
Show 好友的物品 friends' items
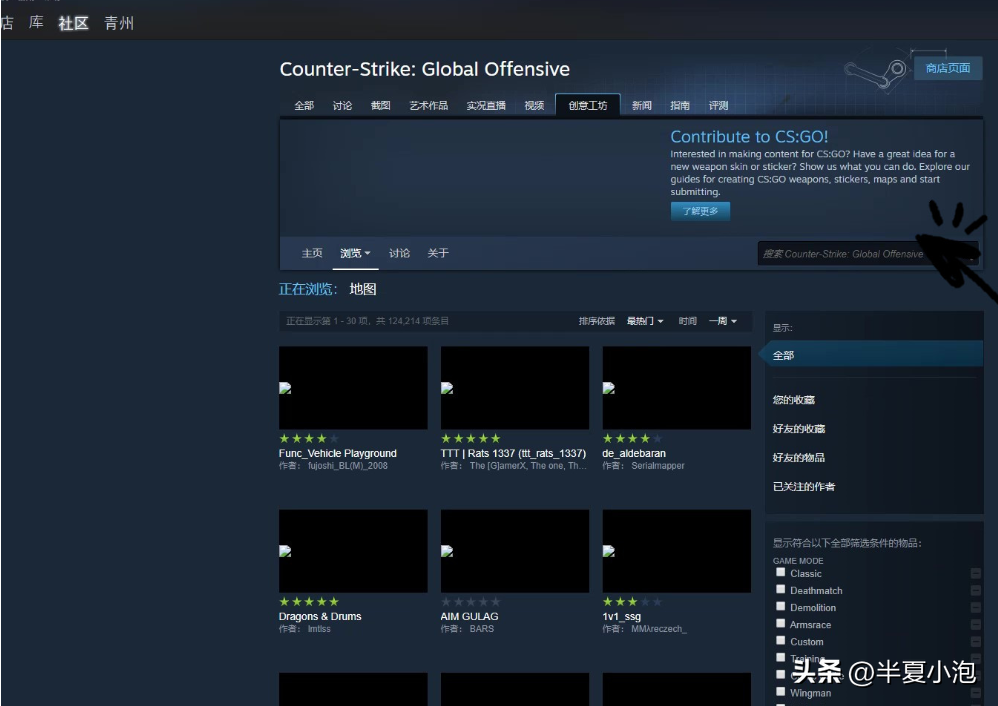coord(799,457)
